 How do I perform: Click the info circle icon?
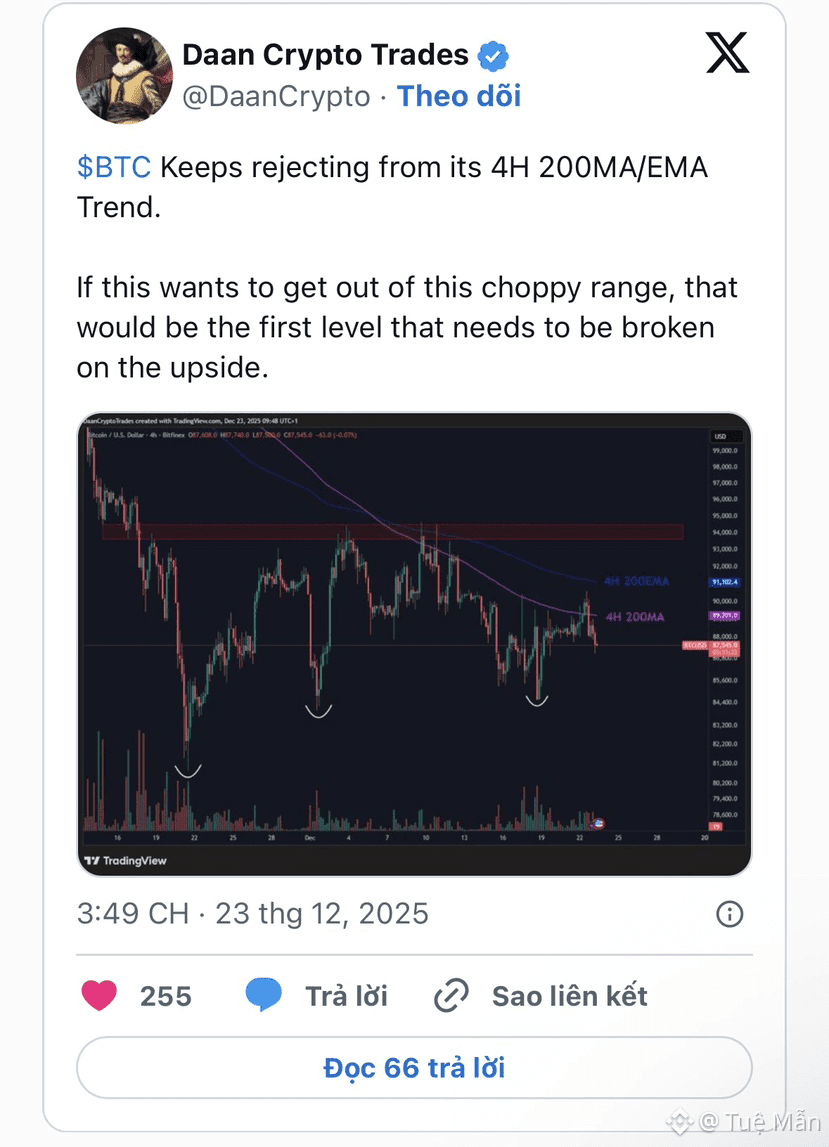730,913
